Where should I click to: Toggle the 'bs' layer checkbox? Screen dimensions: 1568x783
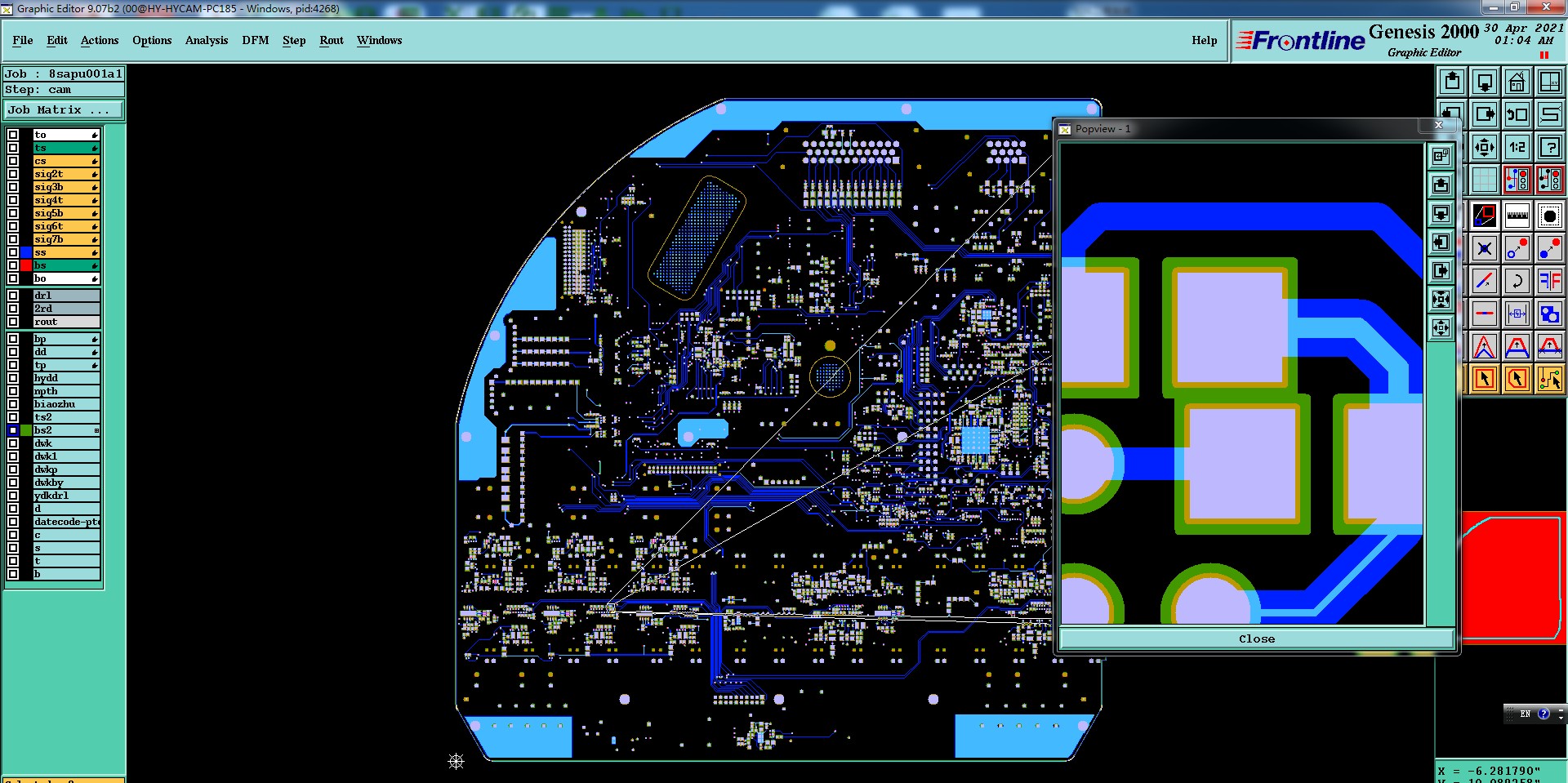click(x=13, y=265)
